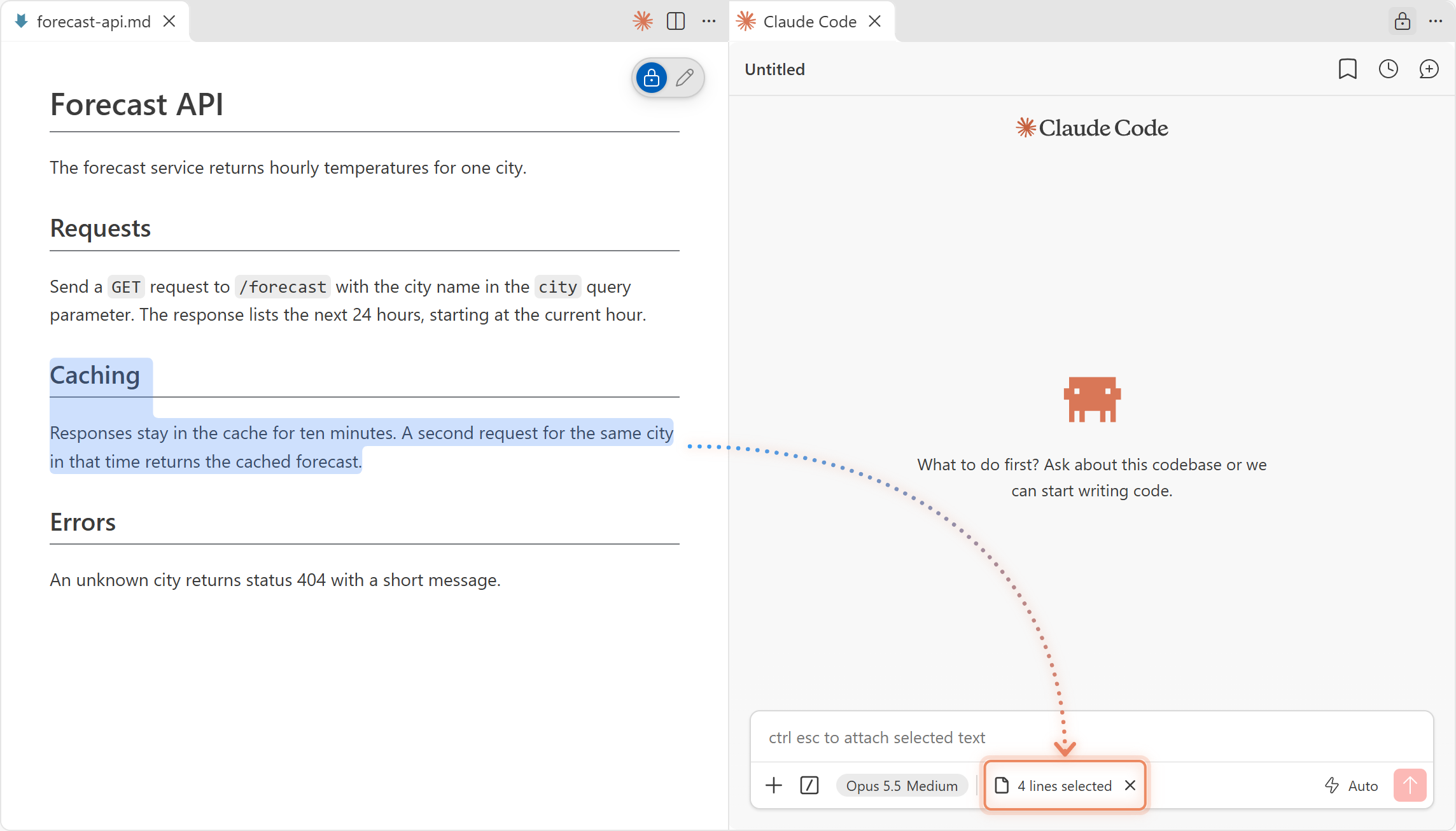The height and width of the screenshot is (831, 1456).
Task: Click the Untitled session title
Action: point(775,69)
